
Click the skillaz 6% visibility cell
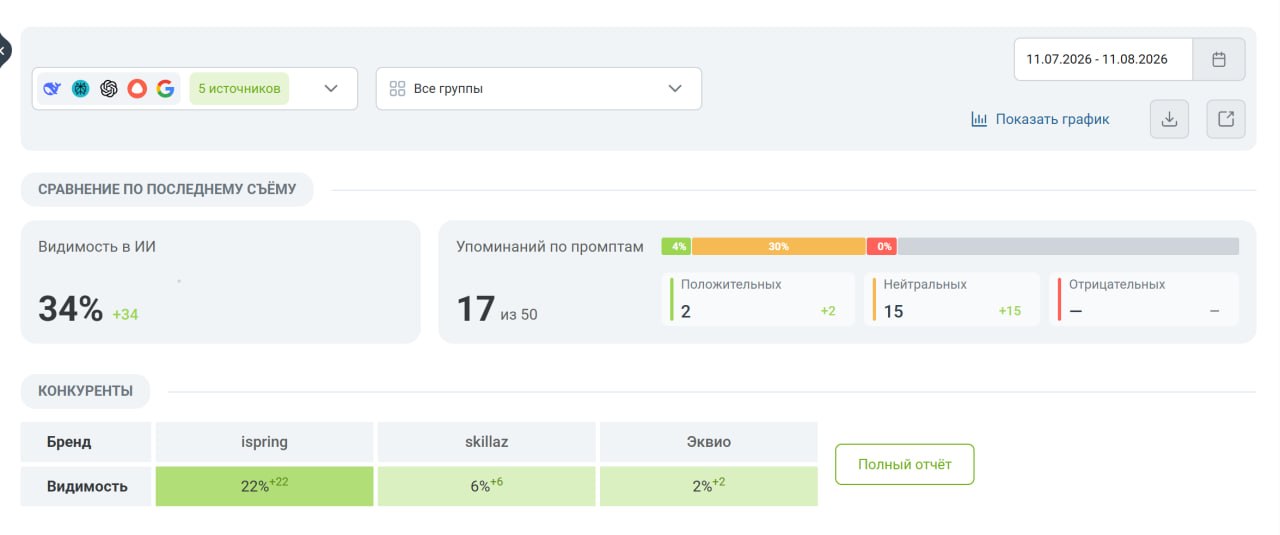(x=486, y=486)
